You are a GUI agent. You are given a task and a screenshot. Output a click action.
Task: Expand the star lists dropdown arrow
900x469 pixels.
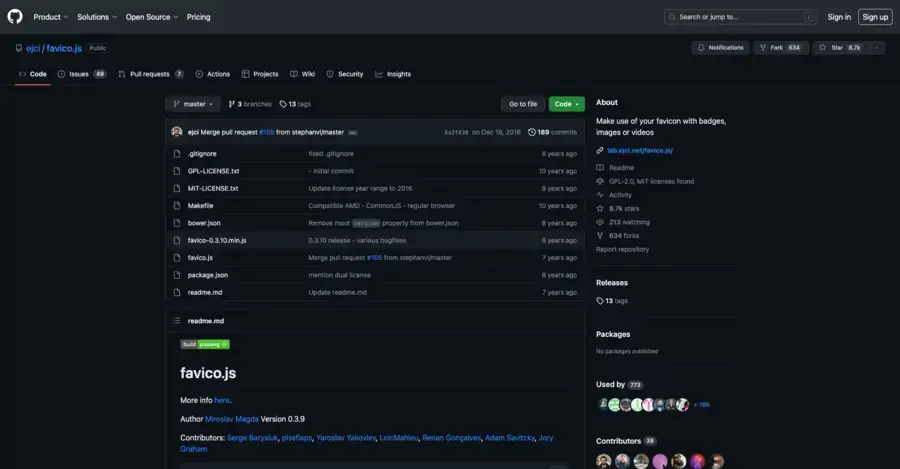click(876, 48)
